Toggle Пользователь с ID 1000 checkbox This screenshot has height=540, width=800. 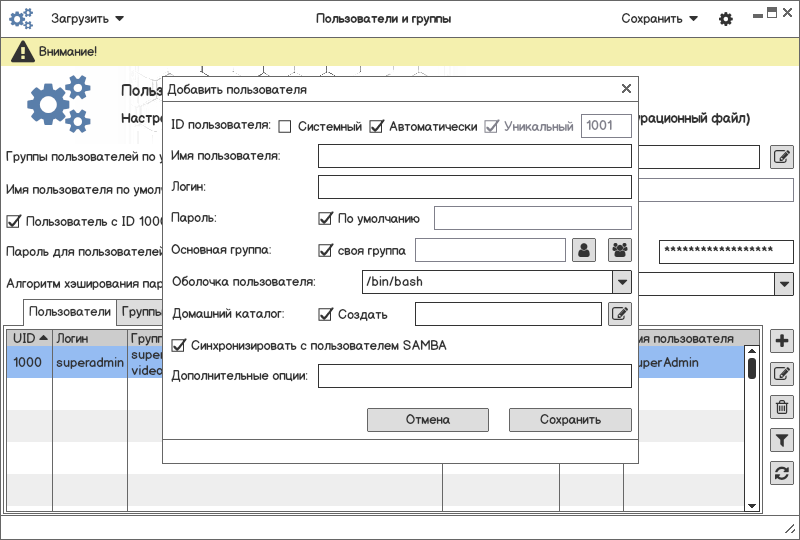(13, 222)
